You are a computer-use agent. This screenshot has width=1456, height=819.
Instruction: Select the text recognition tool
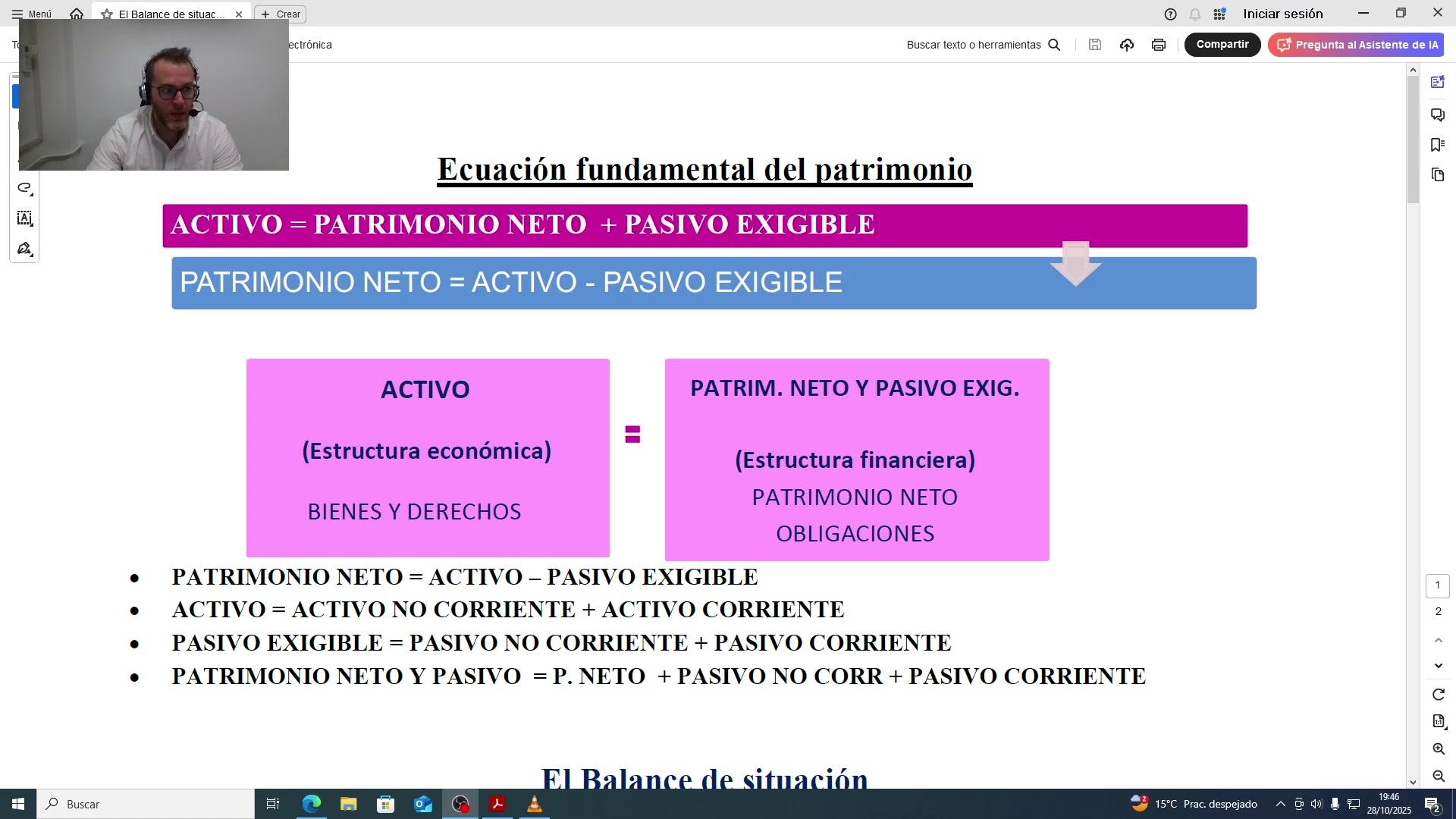[24, 218]
